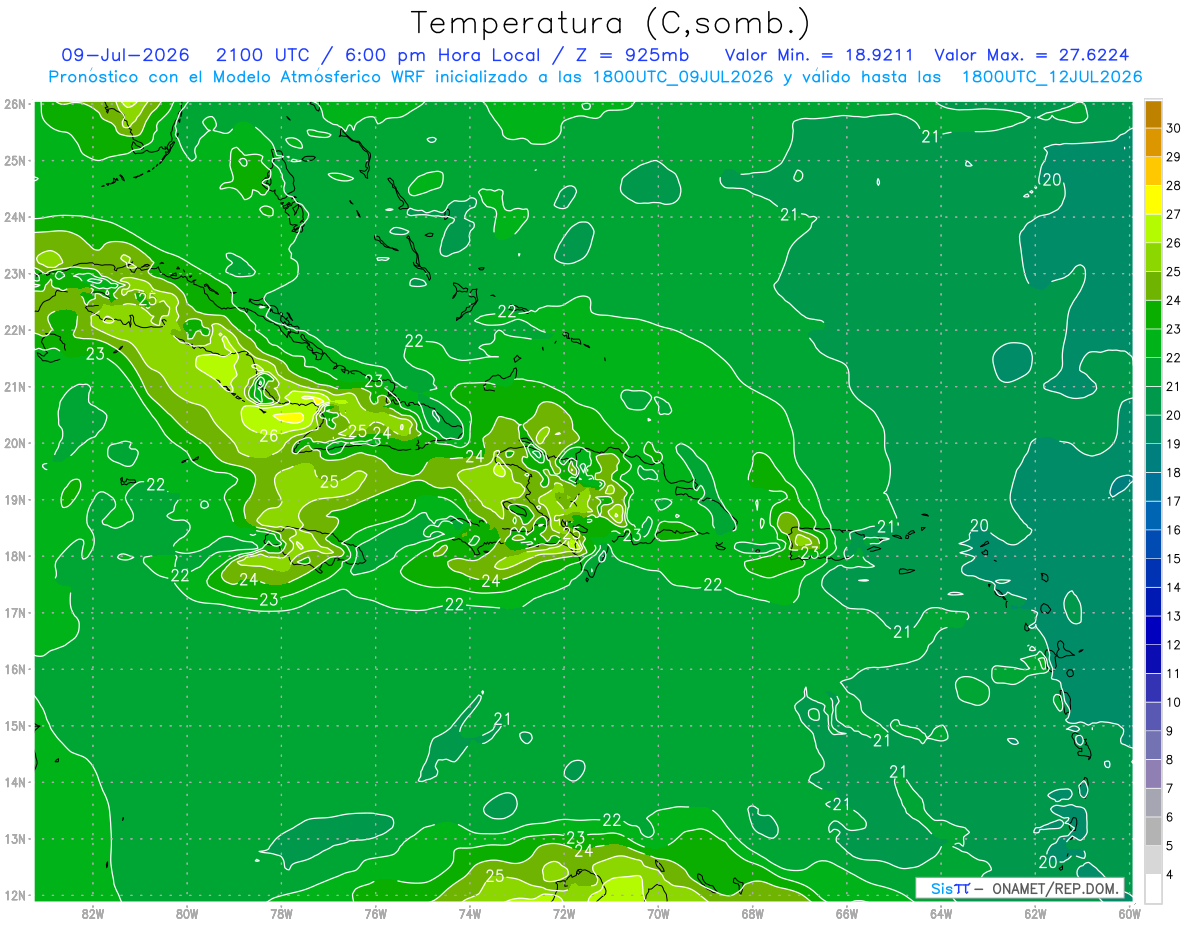1200x927 pixels.
Task: Click the "23N" latitude axis label
Action: [x=14, y=273]
